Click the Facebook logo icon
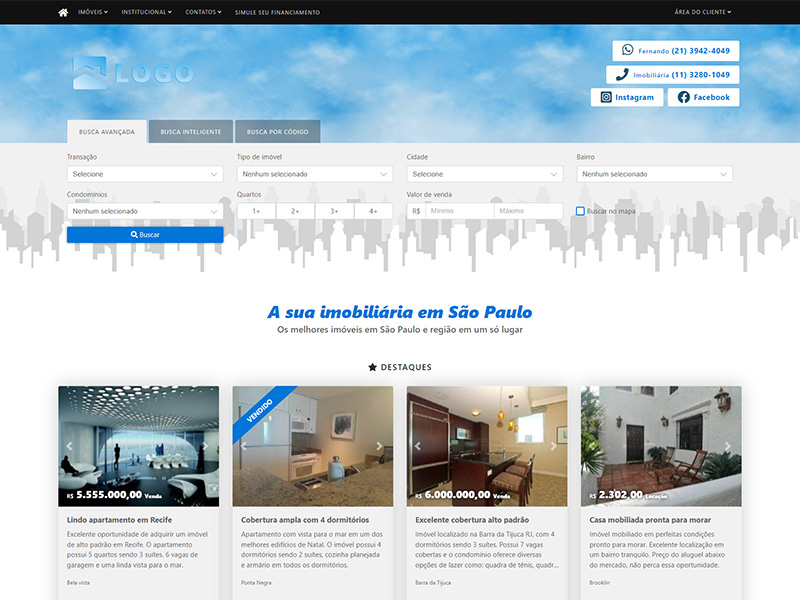 684,97
